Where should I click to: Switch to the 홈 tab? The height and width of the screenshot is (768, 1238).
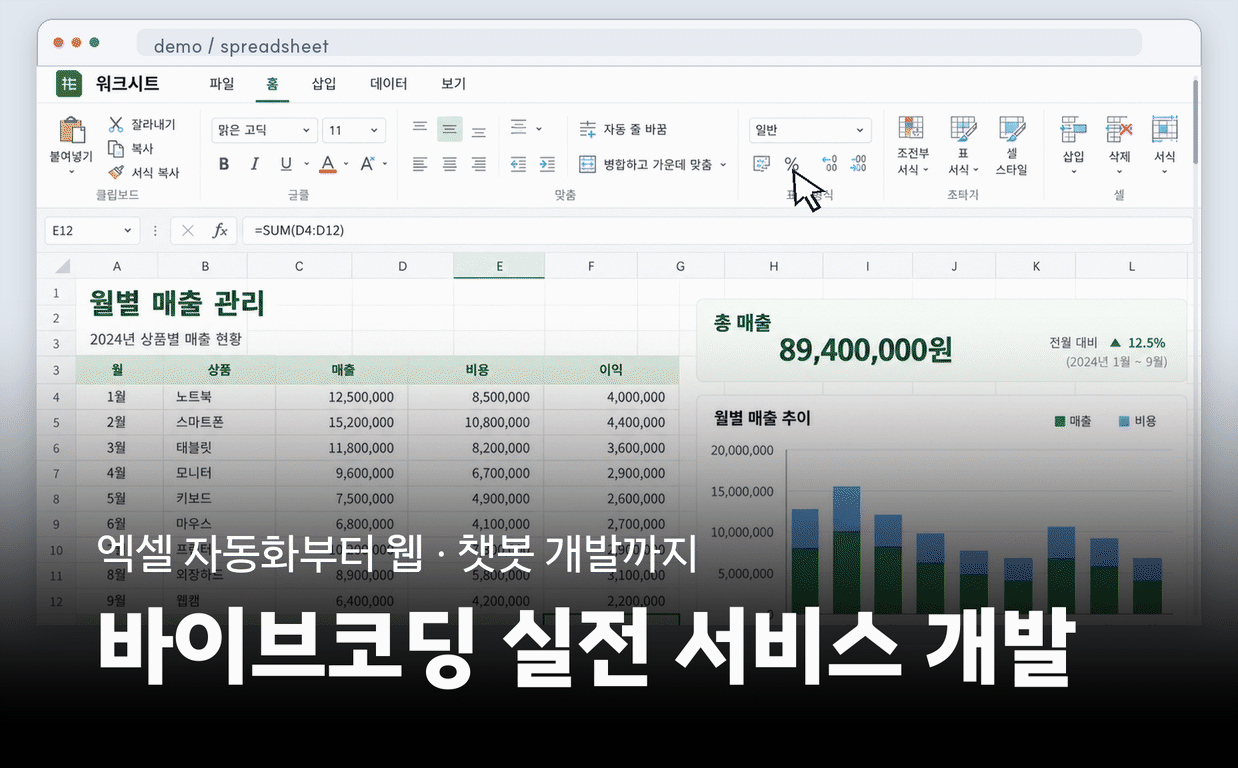[x=272, y=84]
